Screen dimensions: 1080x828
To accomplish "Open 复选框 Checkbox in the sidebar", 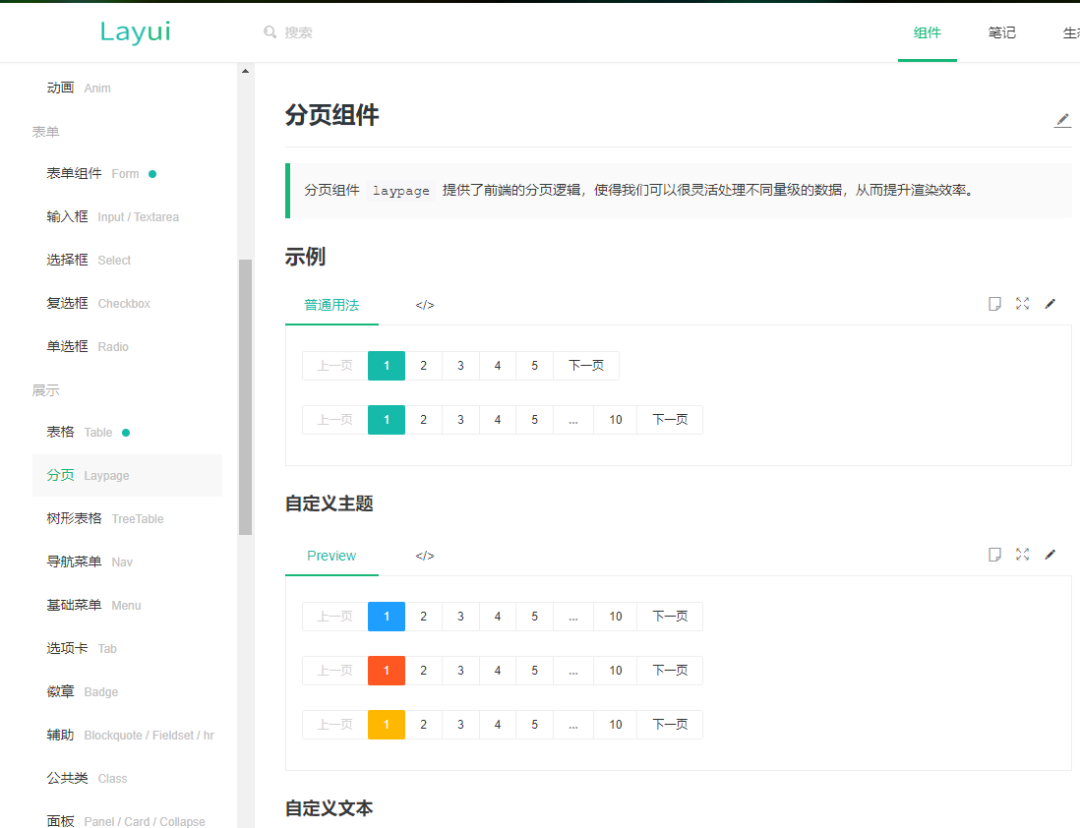I will [x=98, y=303].
